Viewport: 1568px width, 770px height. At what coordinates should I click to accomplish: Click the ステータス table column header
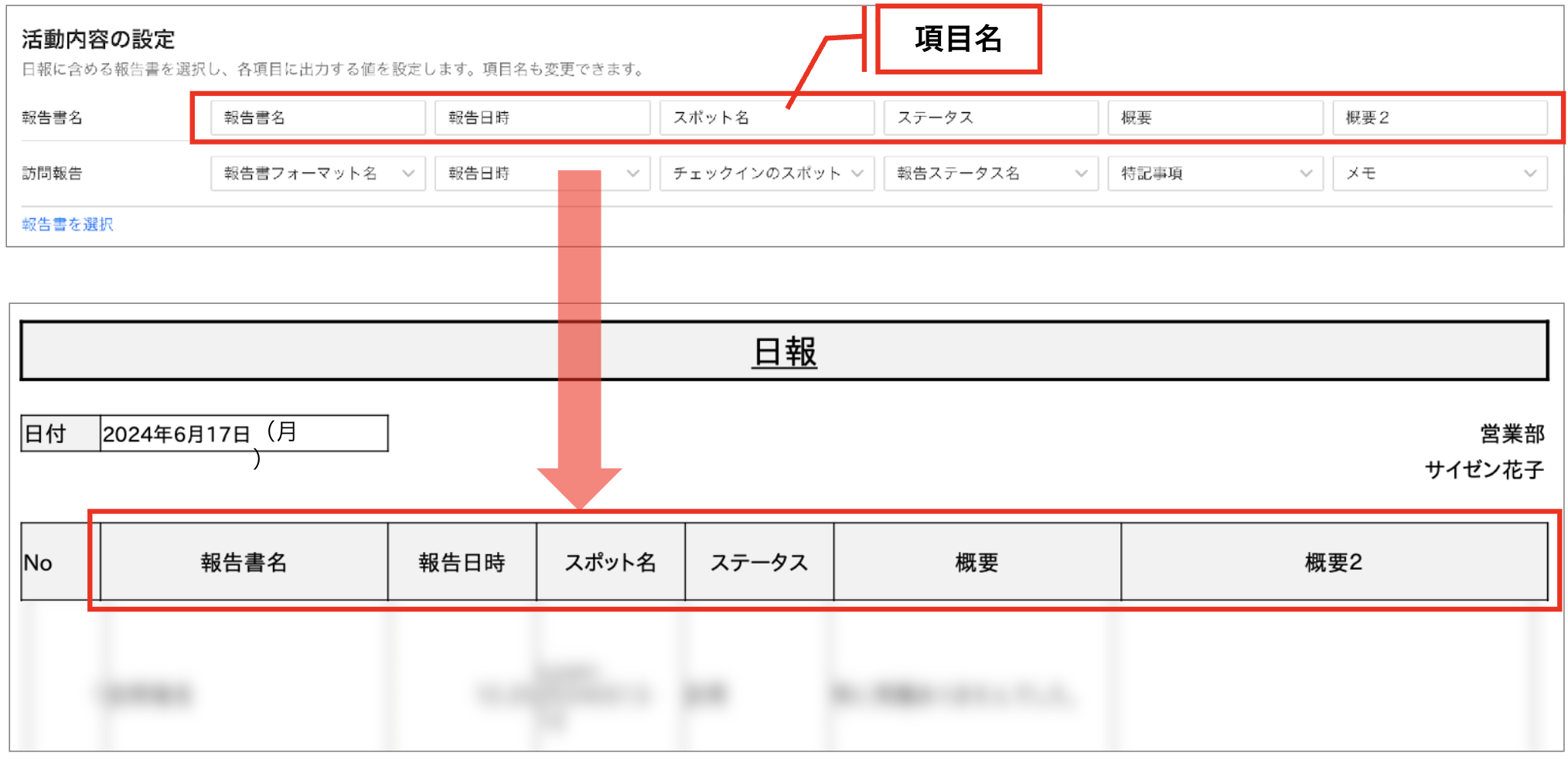click(x=759, y=562)
